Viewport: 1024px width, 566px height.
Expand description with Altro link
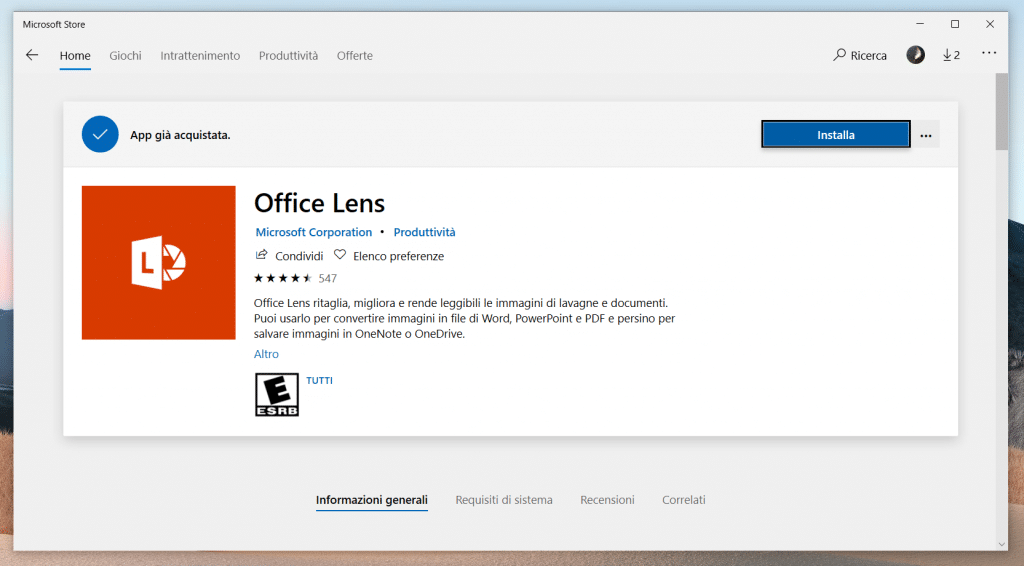point(266,354)
